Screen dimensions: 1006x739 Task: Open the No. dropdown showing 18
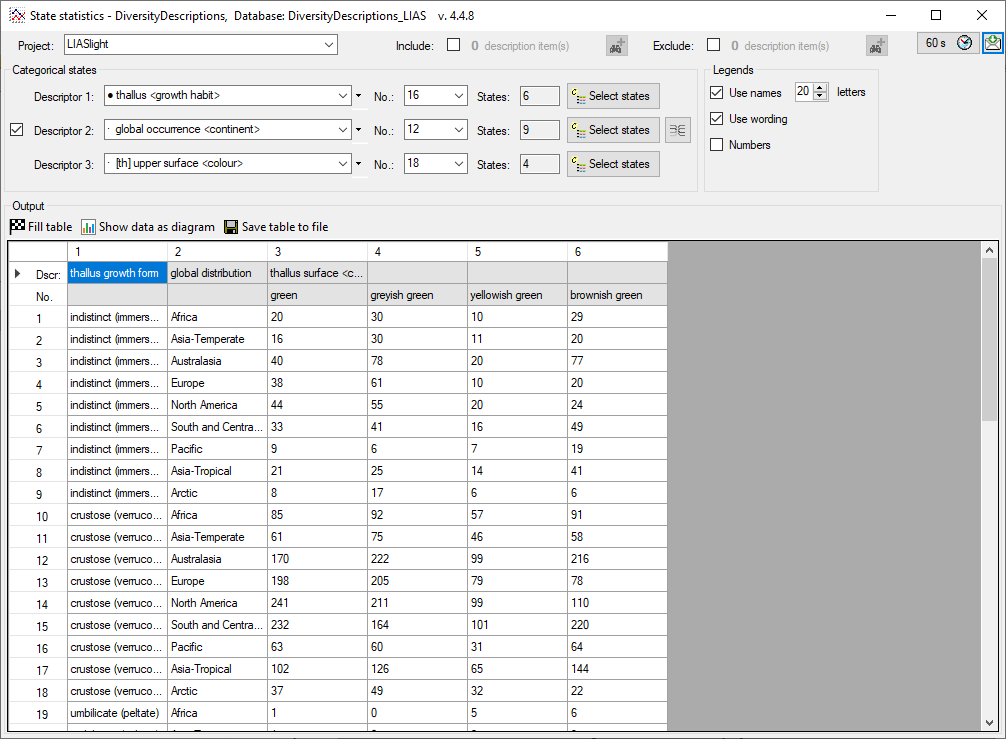click(x=459, y=164)
